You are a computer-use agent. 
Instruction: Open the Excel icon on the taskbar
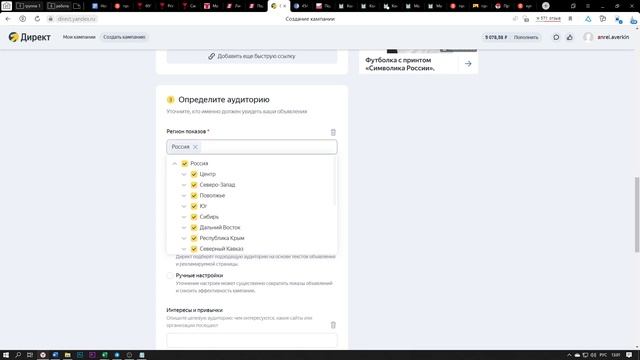[104, 355]
